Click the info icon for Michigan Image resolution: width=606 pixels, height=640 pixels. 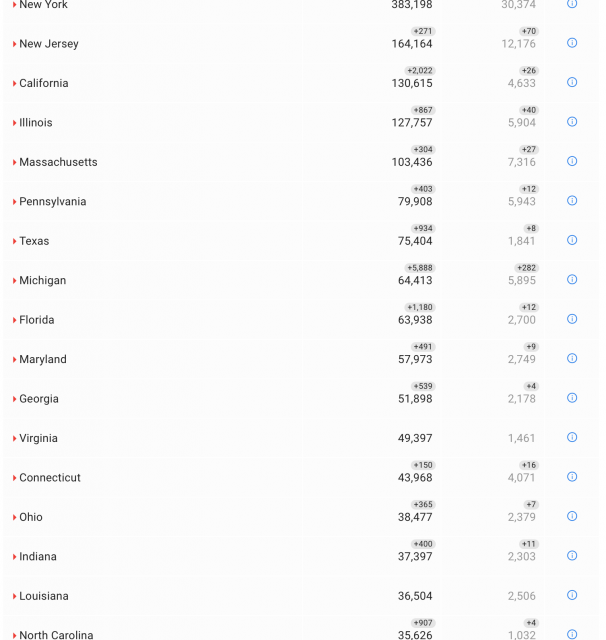click(x=572, y=280)
